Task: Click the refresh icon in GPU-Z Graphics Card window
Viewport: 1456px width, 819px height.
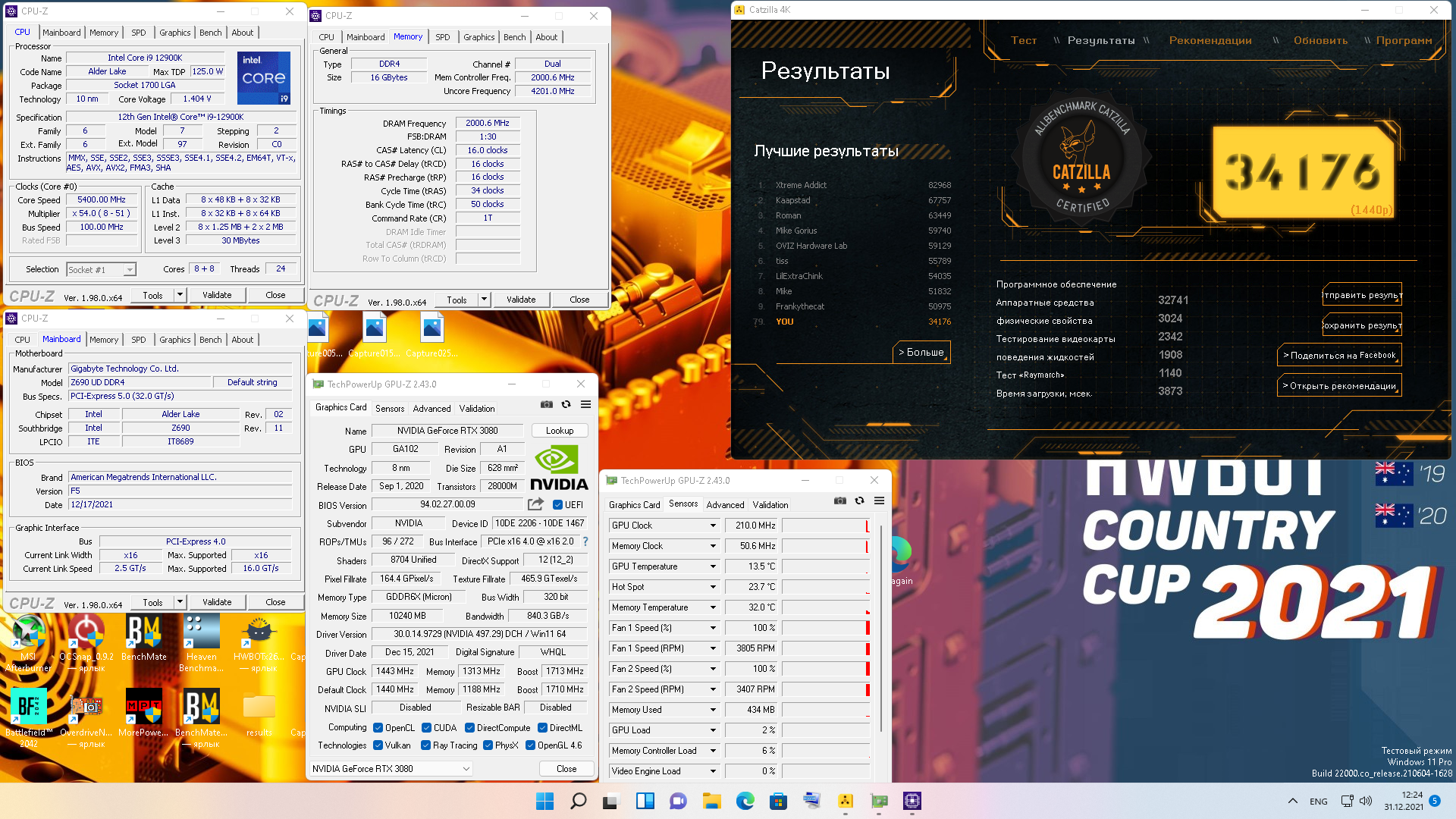Action: click(x=566, y=405)
